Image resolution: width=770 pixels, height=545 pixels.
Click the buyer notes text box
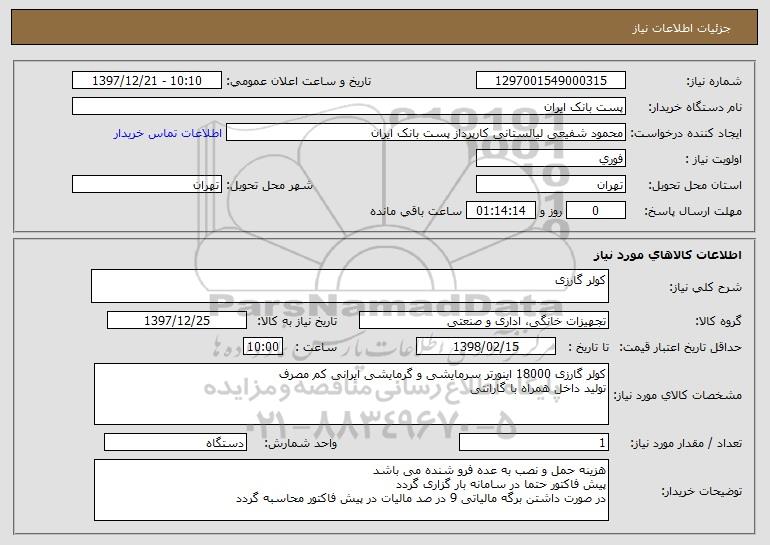click(x=351, y=490)
